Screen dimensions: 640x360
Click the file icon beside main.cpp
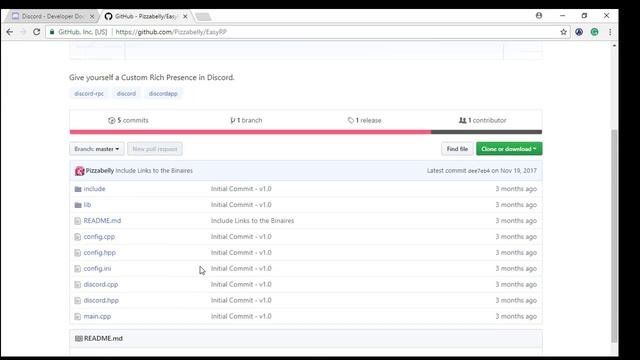78,316
